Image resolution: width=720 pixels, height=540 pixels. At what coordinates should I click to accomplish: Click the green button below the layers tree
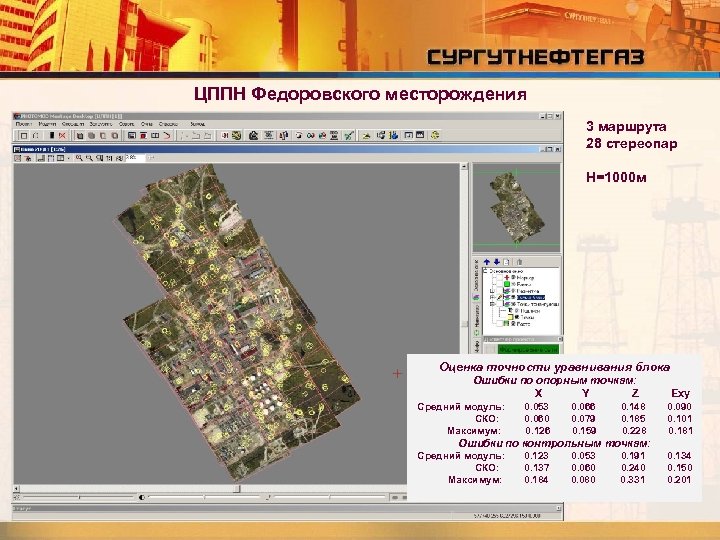click(529, 349)
